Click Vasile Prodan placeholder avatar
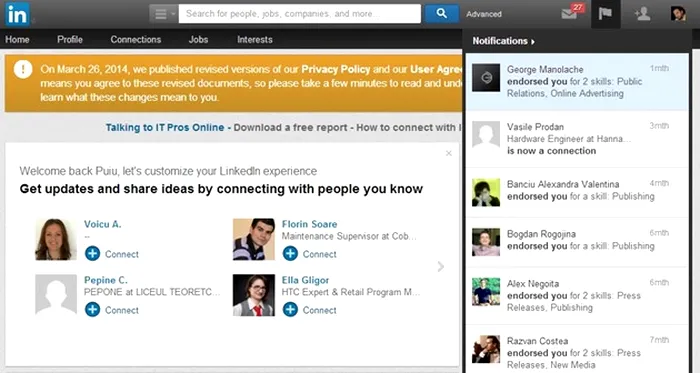The width and height of the screenshot is (700, 373). click(x=486, y=135)
